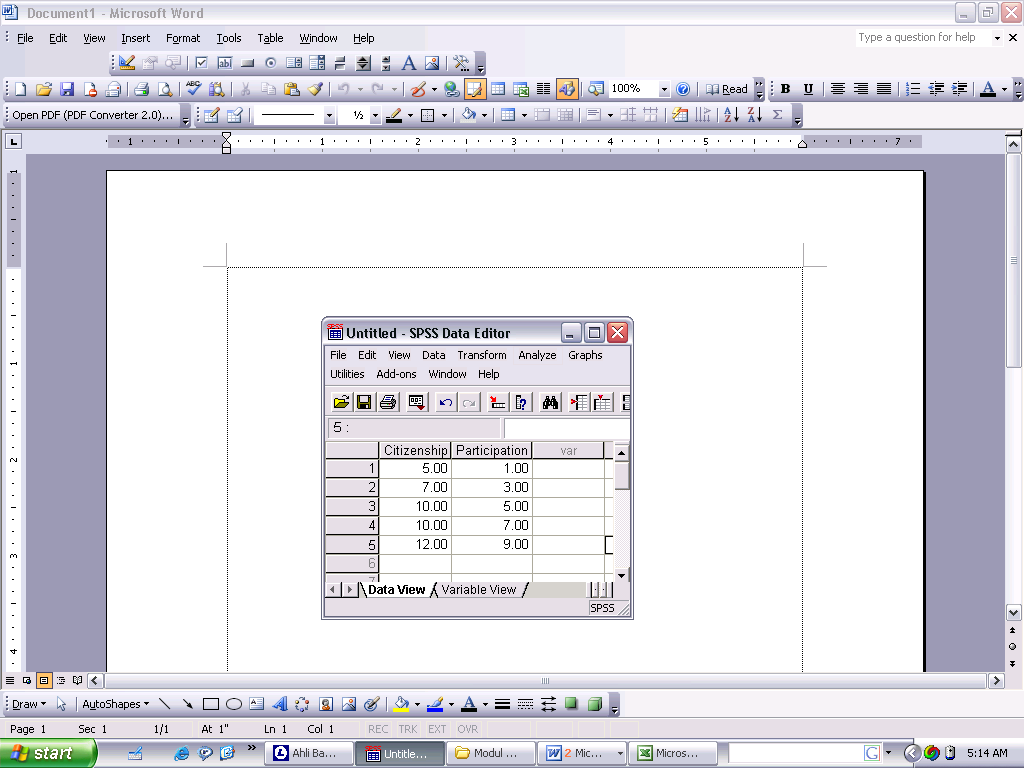The image size is (1024, 768).
Task: Select the table Eraser tool
Action: point(234,116)
